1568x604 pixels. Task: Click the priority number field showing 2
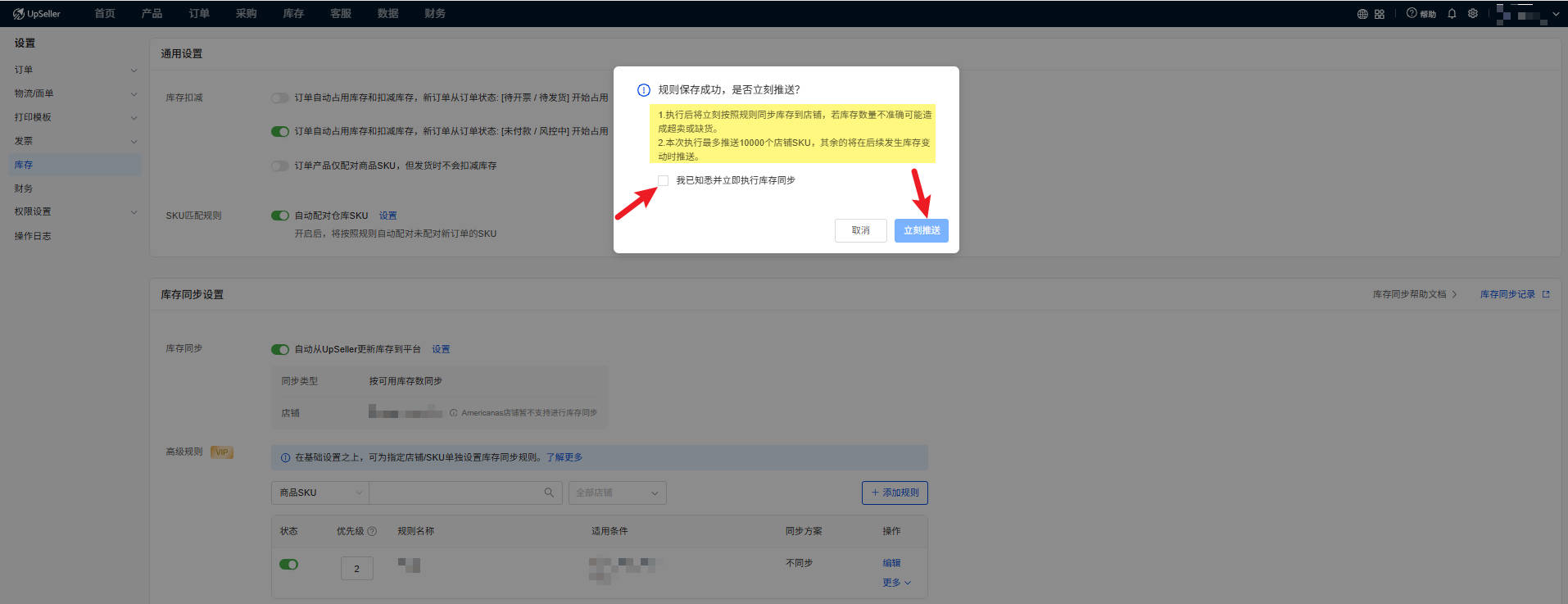[x=356, y=569]
